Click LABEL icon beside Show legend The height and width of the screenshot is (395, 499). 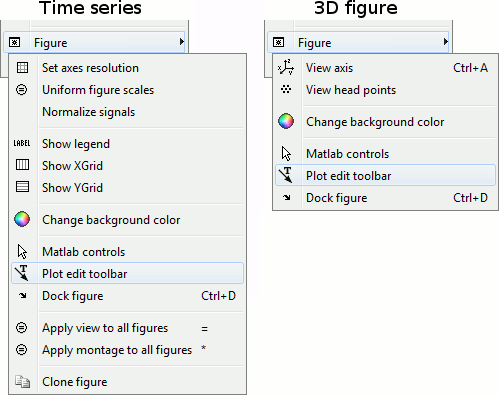tap(22, 143)
